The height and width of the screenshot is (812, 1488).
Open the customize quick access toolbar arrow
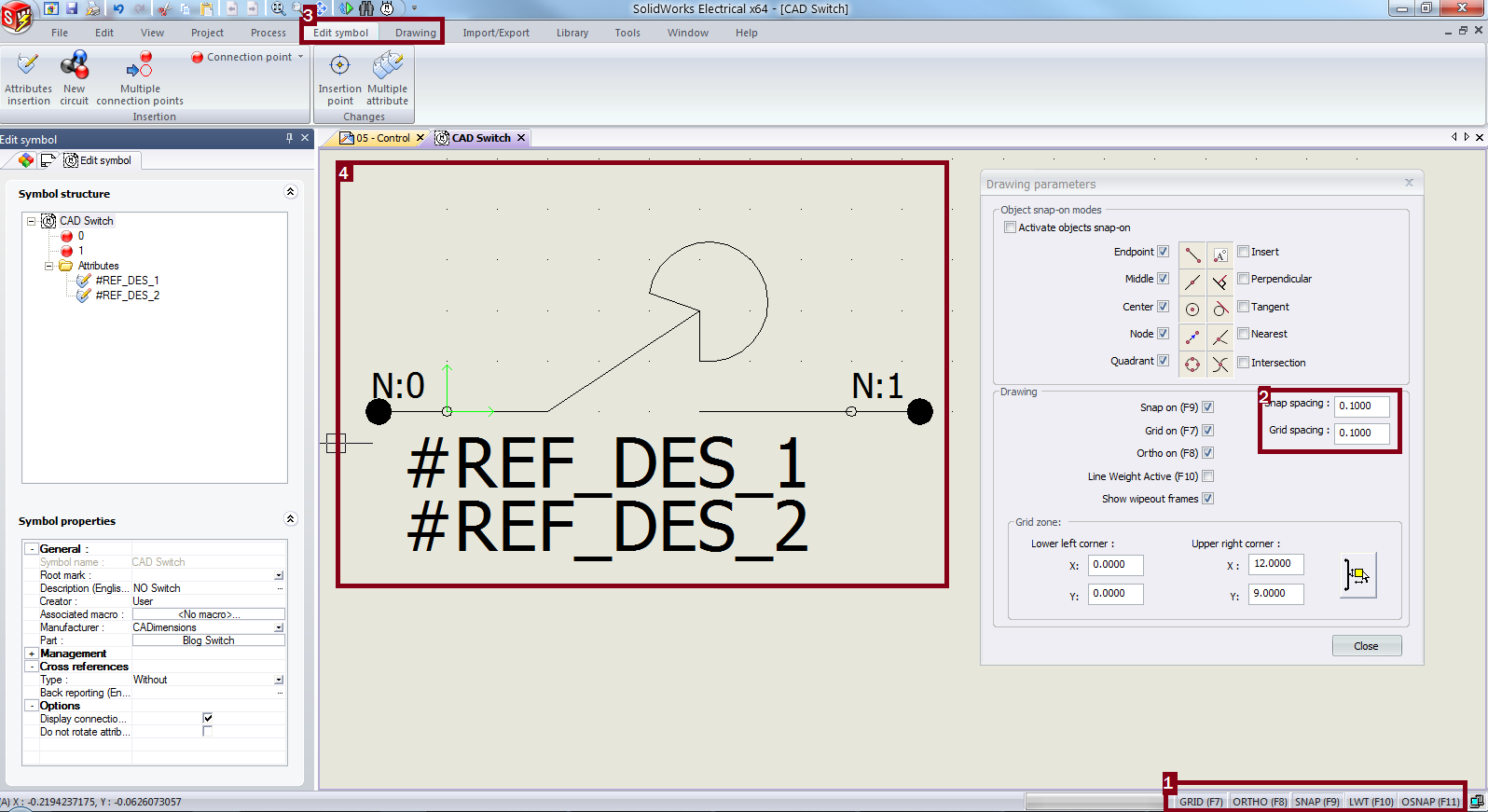(x=415, y=8)
